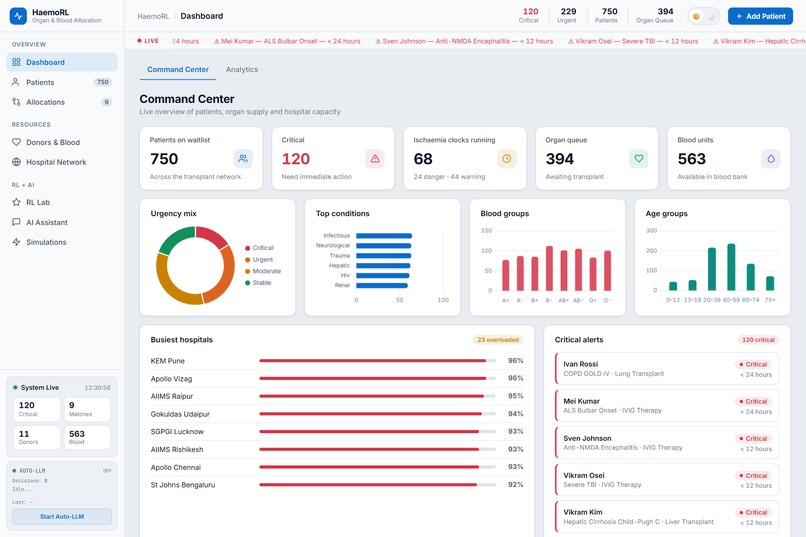Open Vikram Osei critical alert card

coord(667,479)
